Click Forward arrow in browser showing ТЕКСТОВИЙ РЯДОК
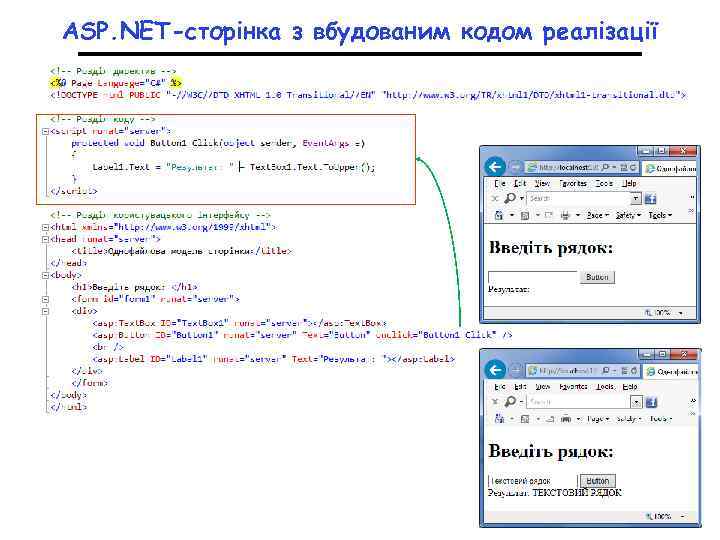The width and height of the screenshot is (720, 540). coord(516,370)
